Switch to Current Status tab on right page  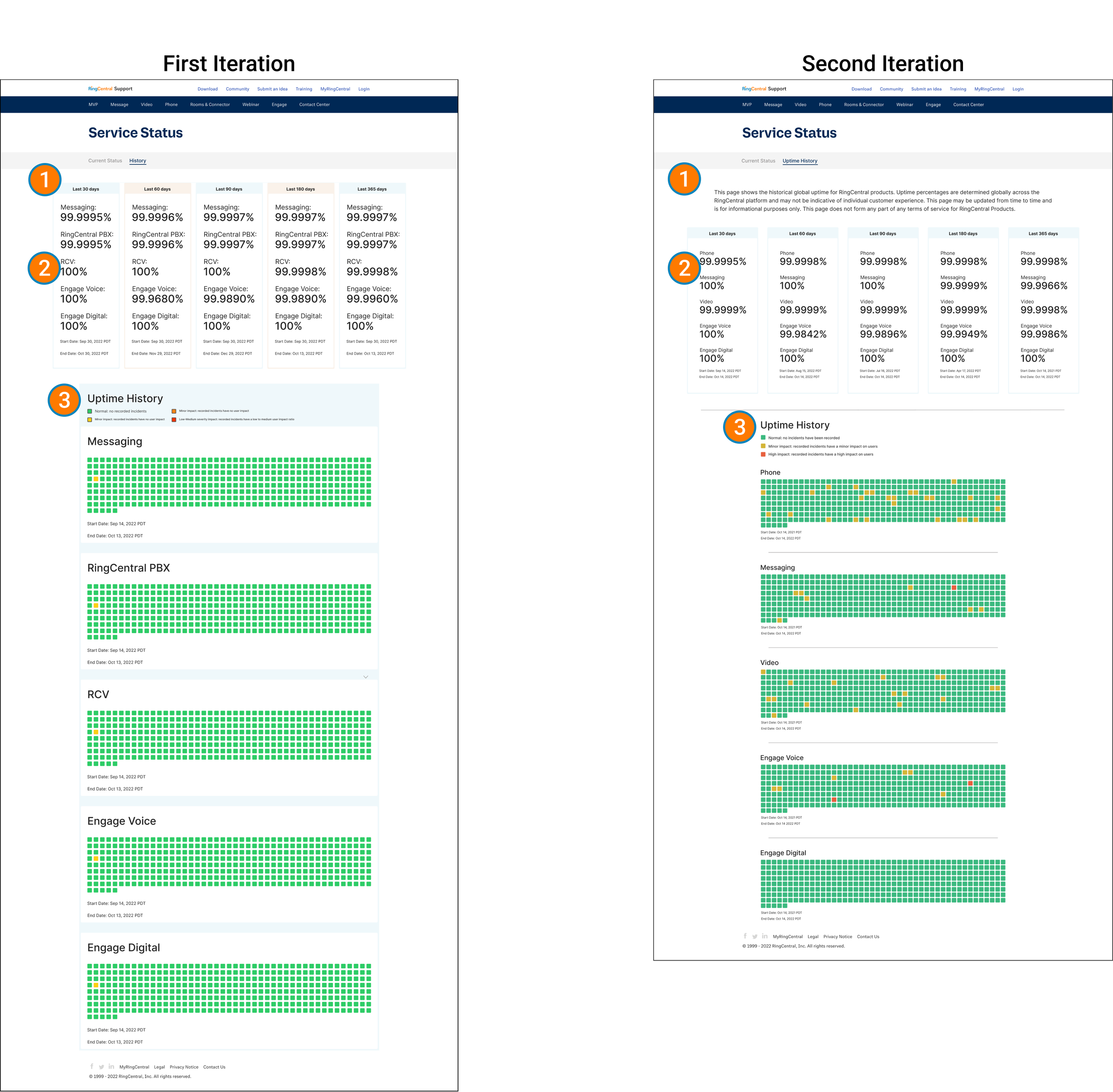tap(758, 161)
